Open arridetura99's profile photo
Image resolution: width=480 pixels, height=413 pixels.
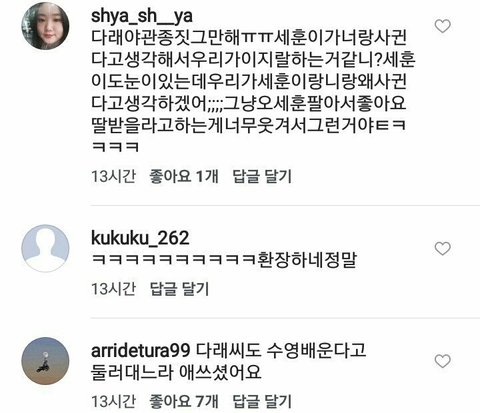point(45,361)
